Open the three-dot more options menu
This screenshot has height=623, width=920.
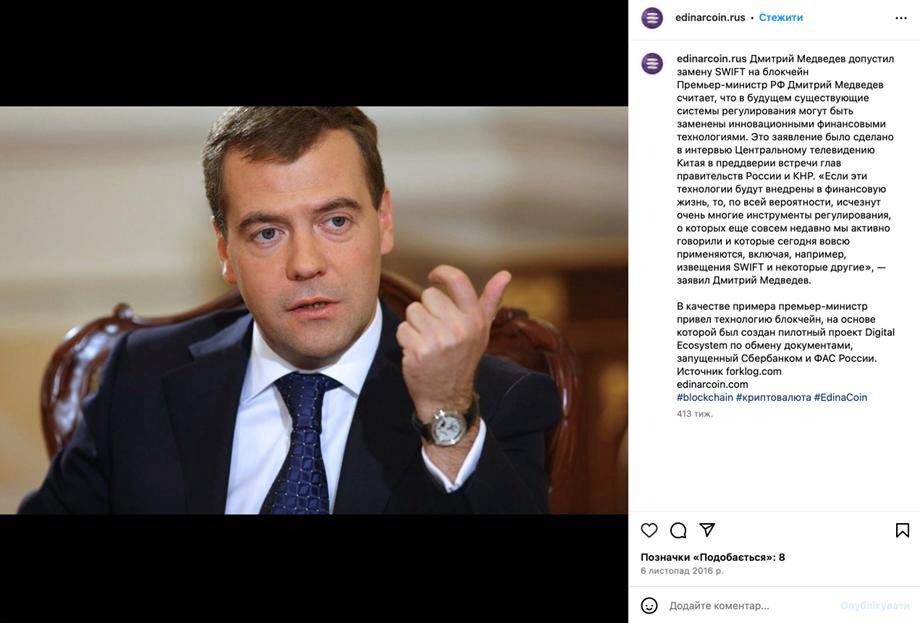[x=901, y=18]
